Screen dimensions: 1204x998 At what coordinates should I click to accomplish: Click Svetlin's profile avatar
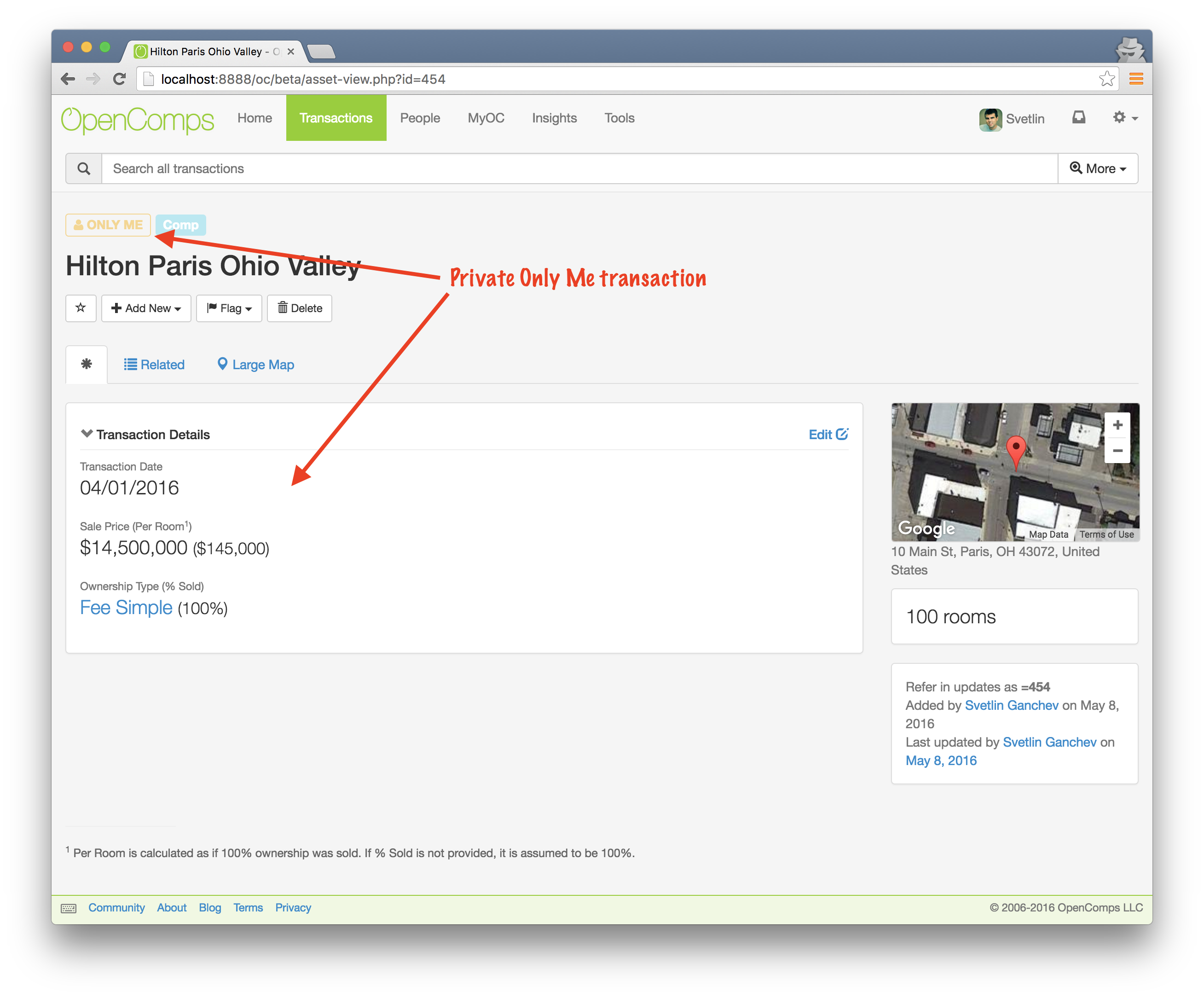990,119
